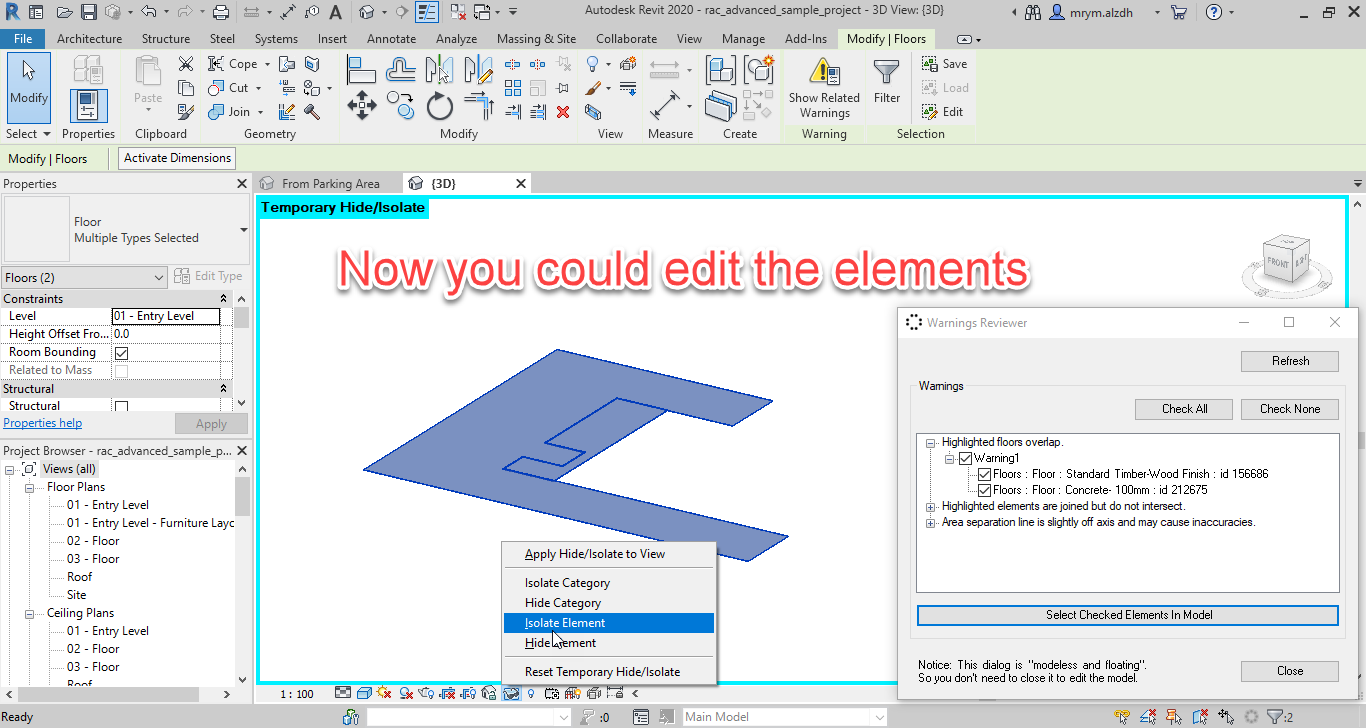Click the Temporary Hide/Isolate glasses icon in view bar

click(x=511, y=693)
